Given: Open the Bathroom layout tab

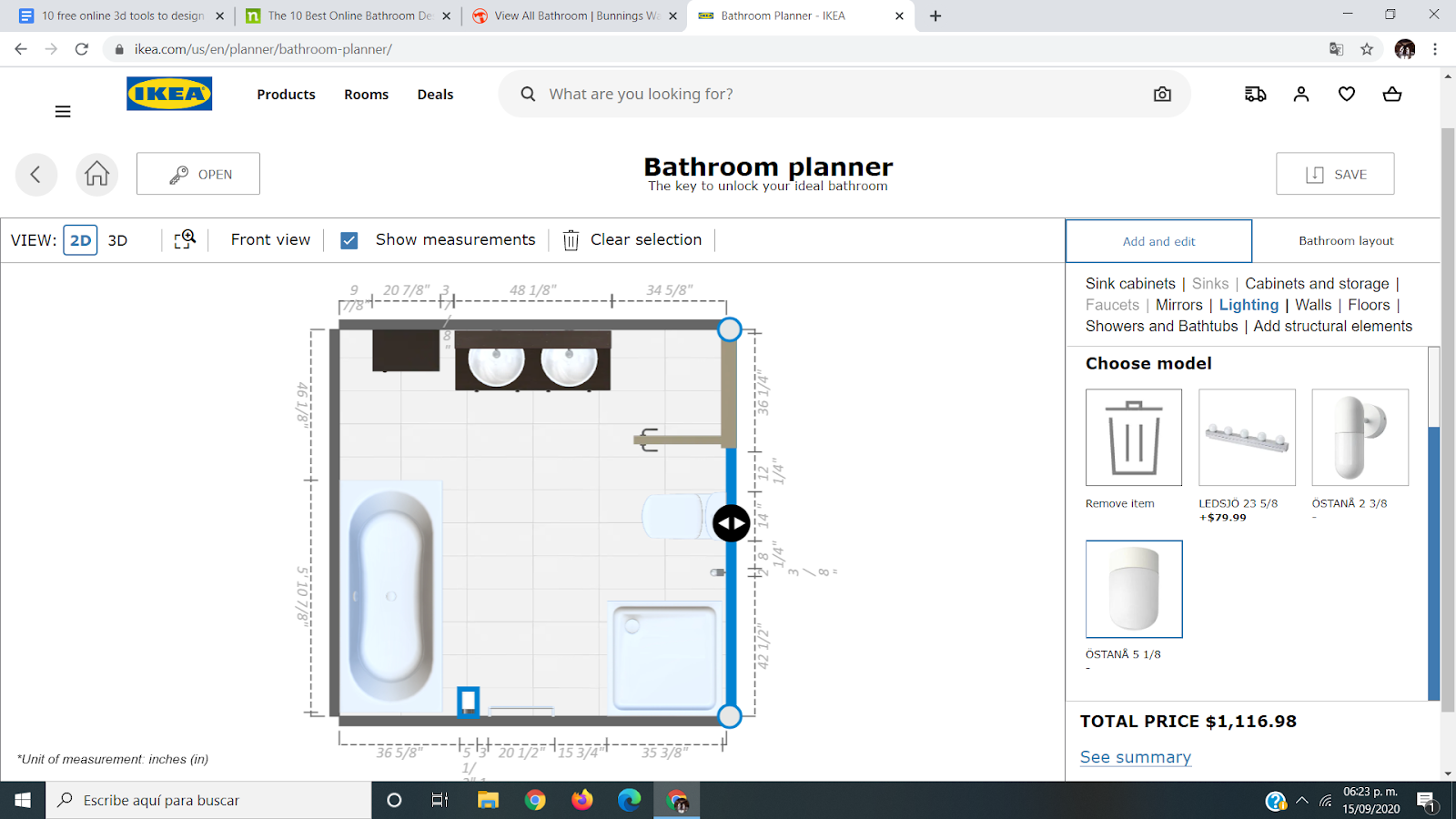Looking at the screenshot, I should [x=1346, y=241].
